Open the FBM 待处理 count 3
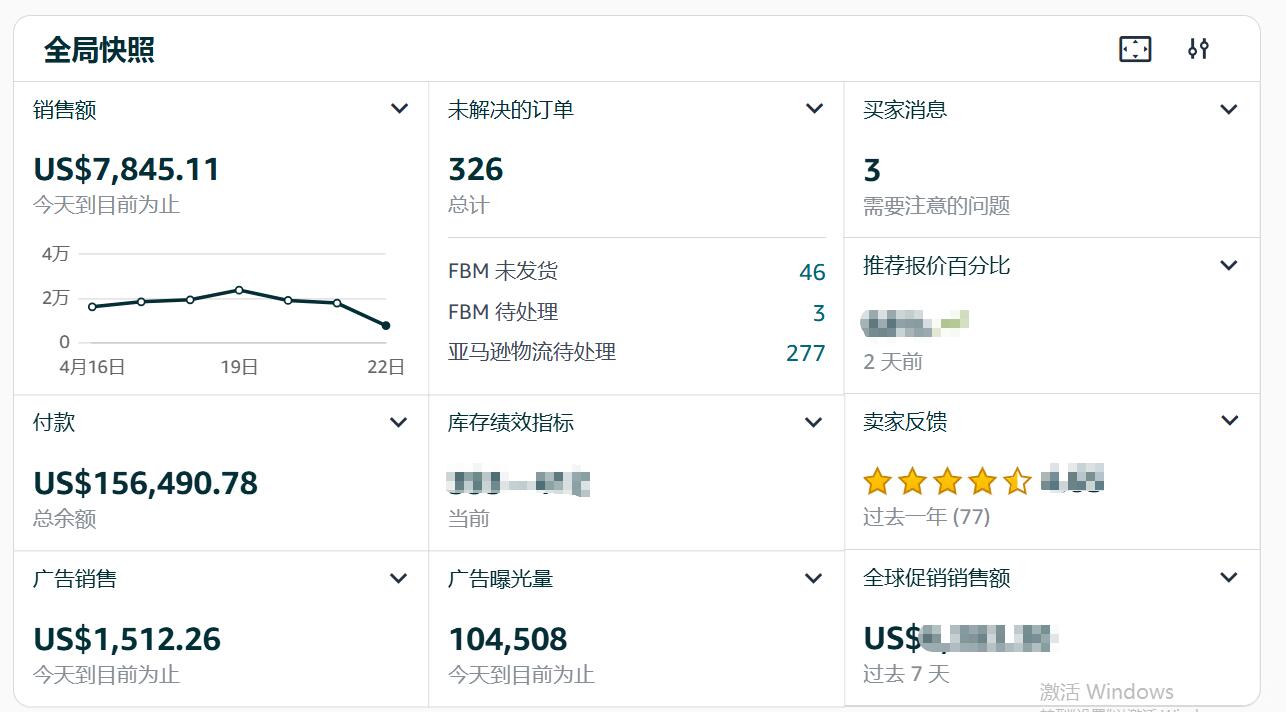1286x712 pixels. [x=819, y=313]
